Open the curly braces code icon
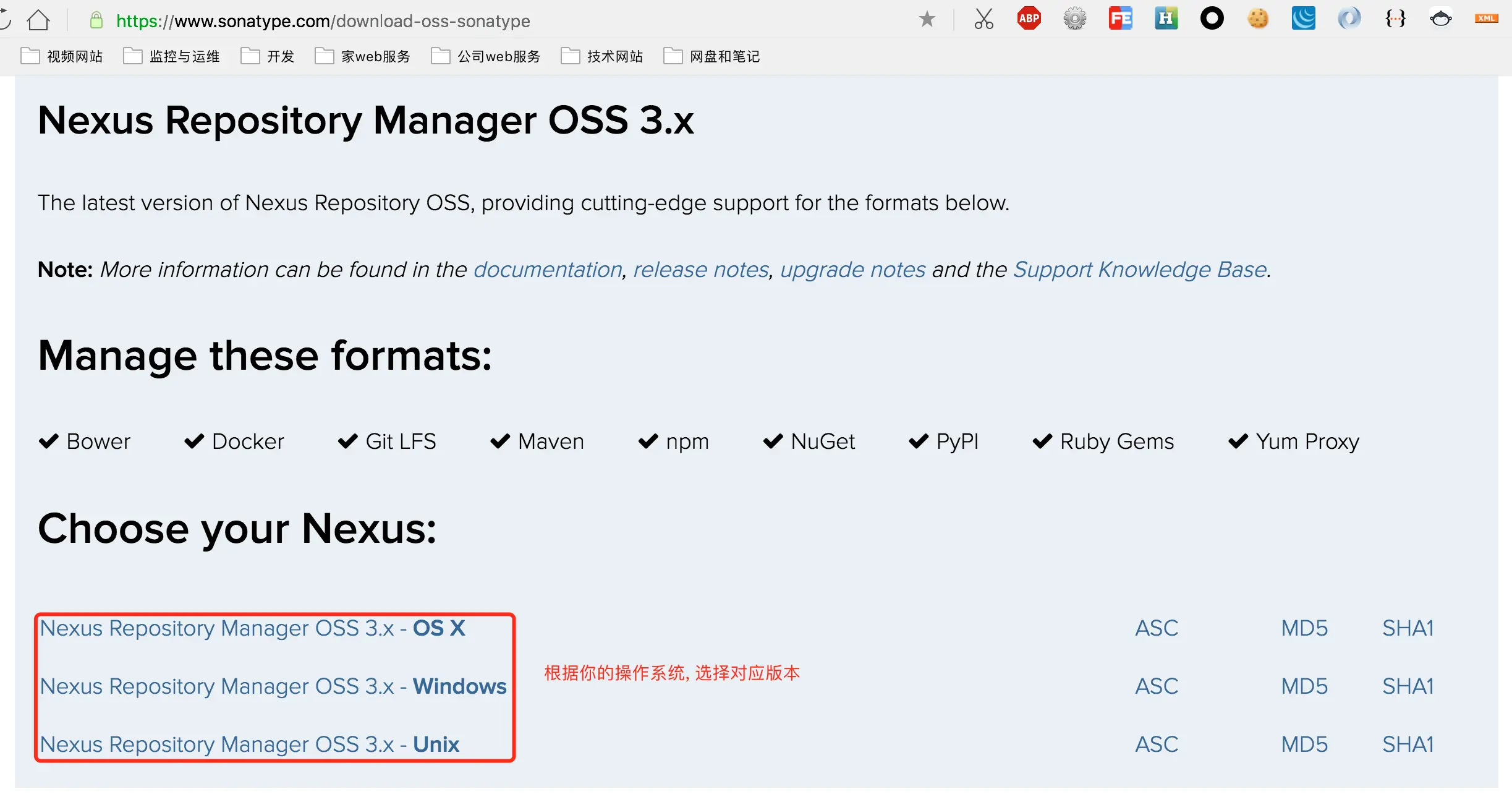The width and height of the screenshot is (1512, 810). [x=1395, y=17]
